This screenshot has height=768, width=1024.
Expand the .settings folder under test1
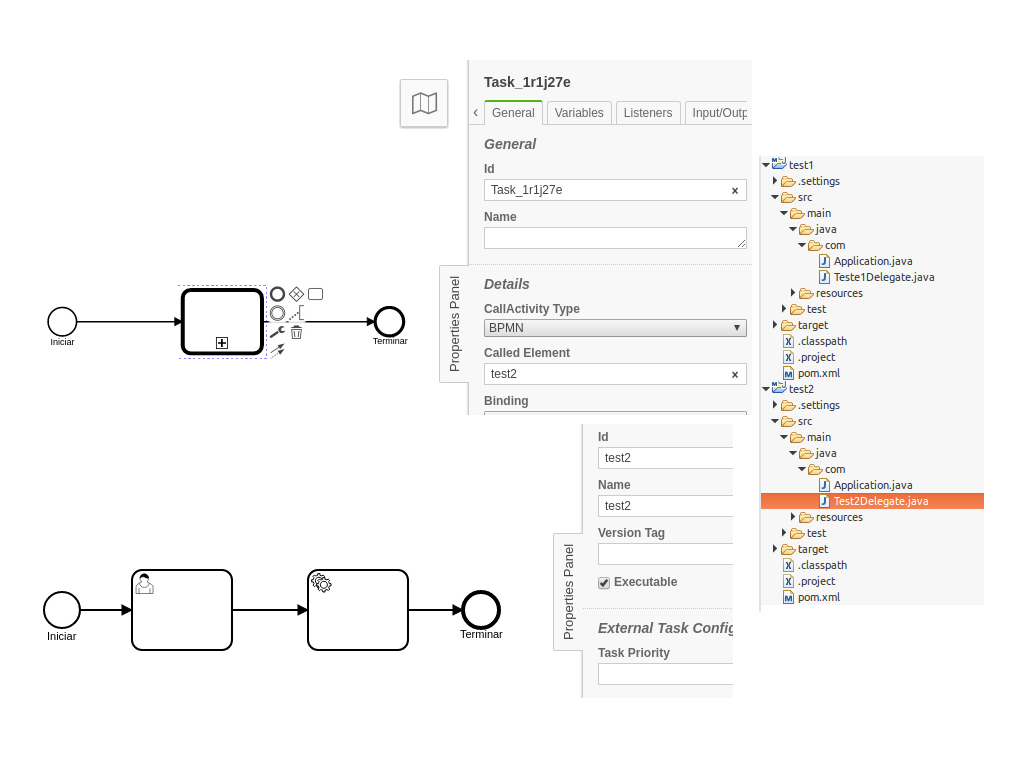(775, 181)
